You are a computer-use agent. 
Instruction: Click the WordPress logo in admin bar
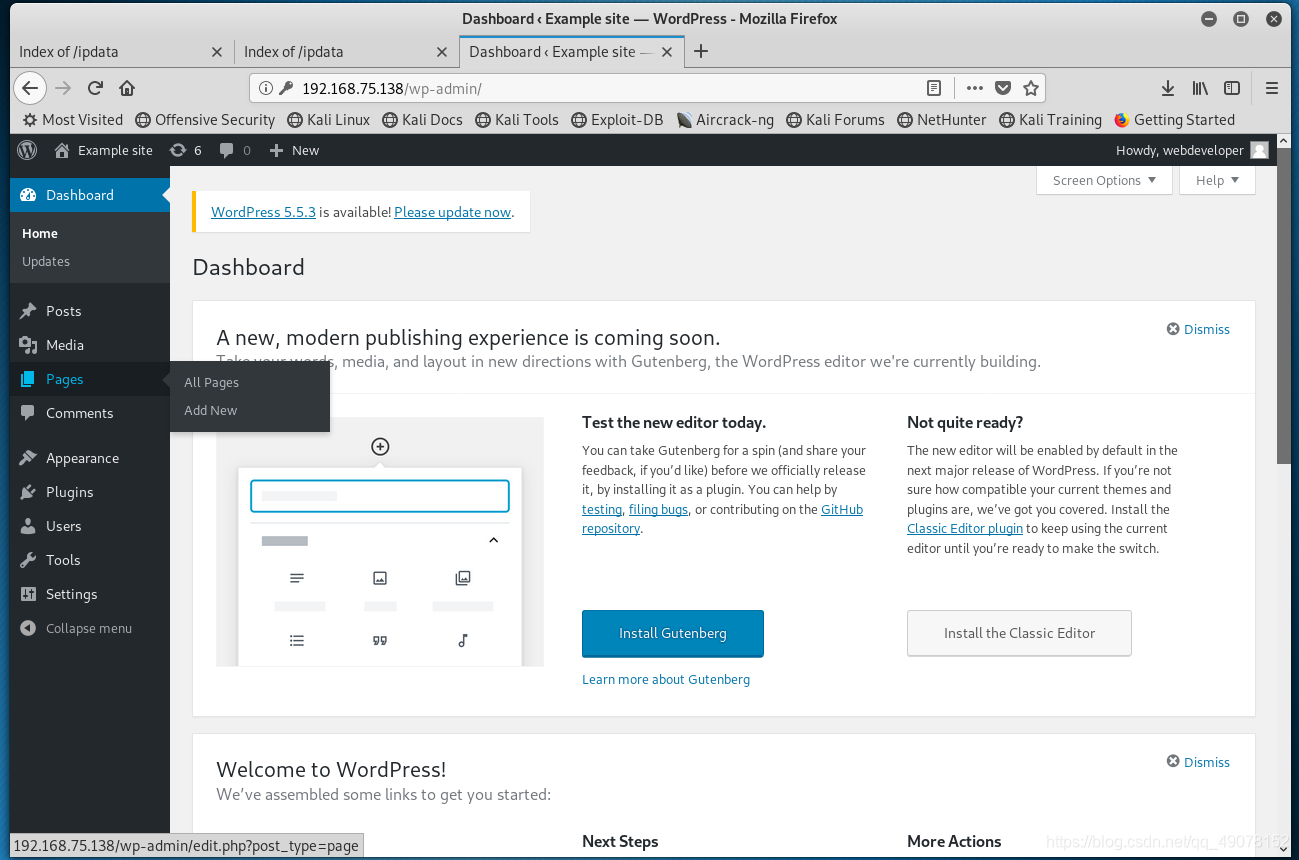coord(27,150)
